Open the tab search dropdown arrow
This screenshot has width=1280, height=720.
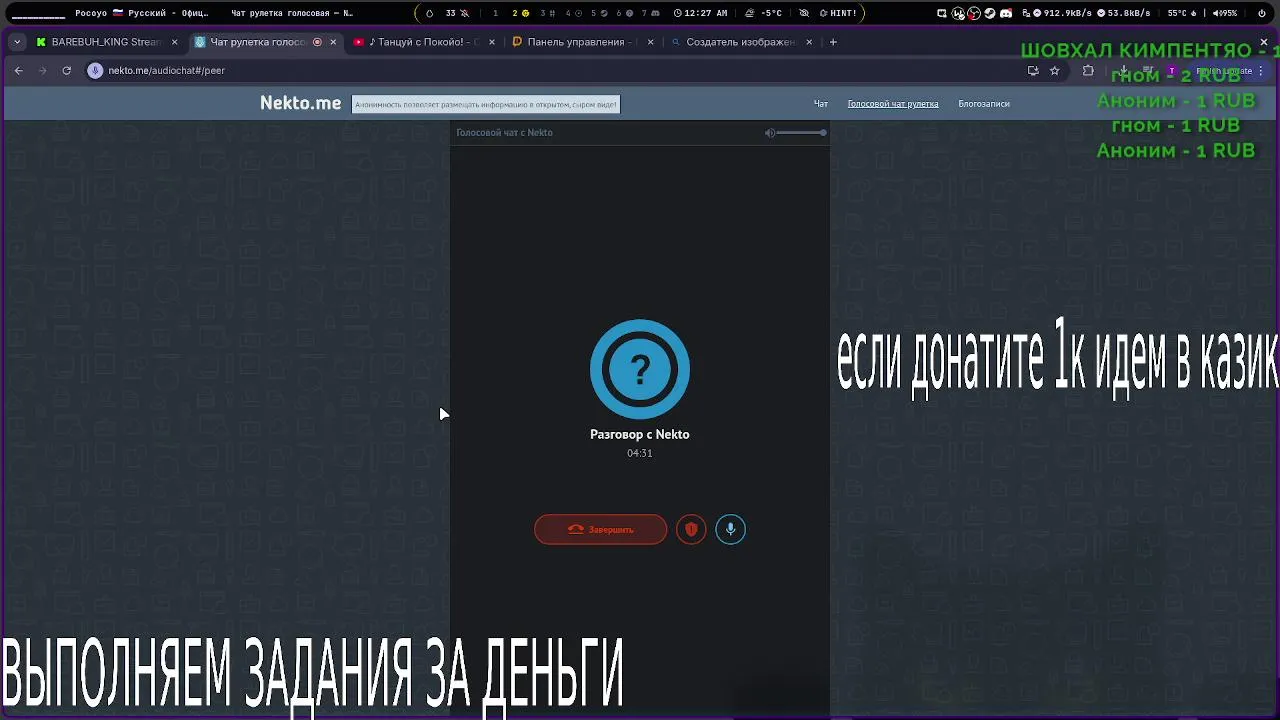pos(17,42)
